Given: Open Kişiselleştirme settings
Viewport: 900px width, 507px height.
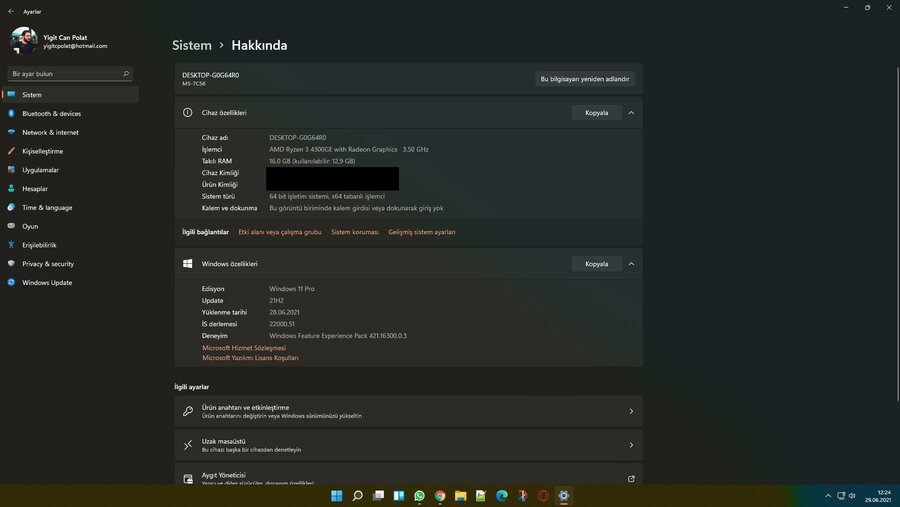Looking at the screenshot, I should pos(70,151).
